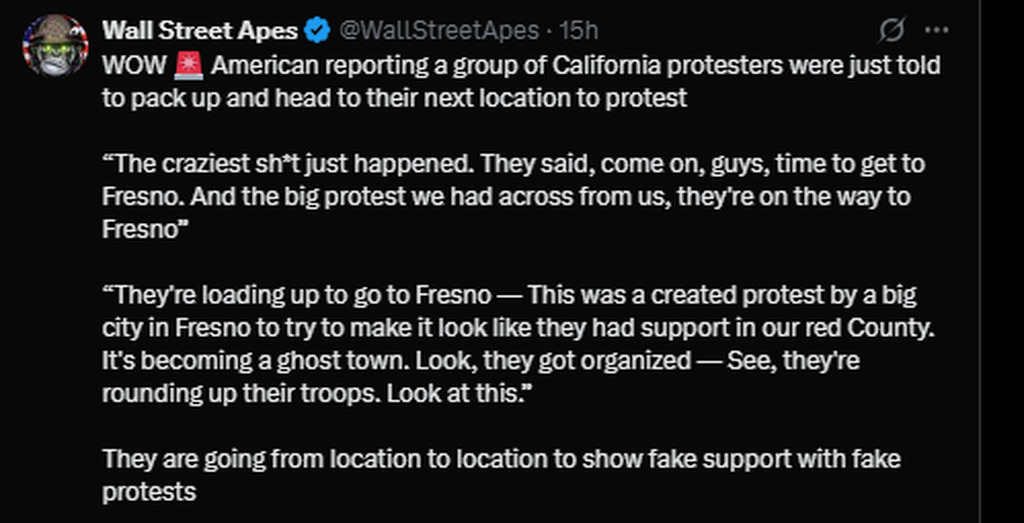Open the 15h timestamp link

(x=579, y=31)
